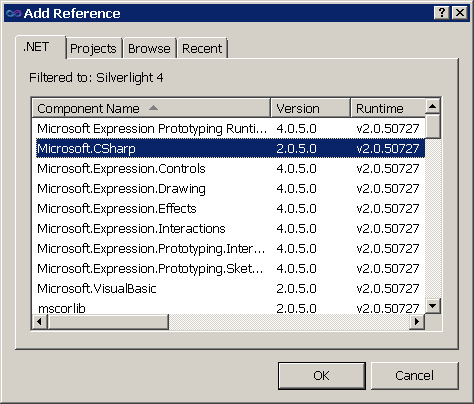This screenshot has height=404, width=474.
Task: Select Microsoft.Expression.Drawing component
Action: tap(230, 189)
